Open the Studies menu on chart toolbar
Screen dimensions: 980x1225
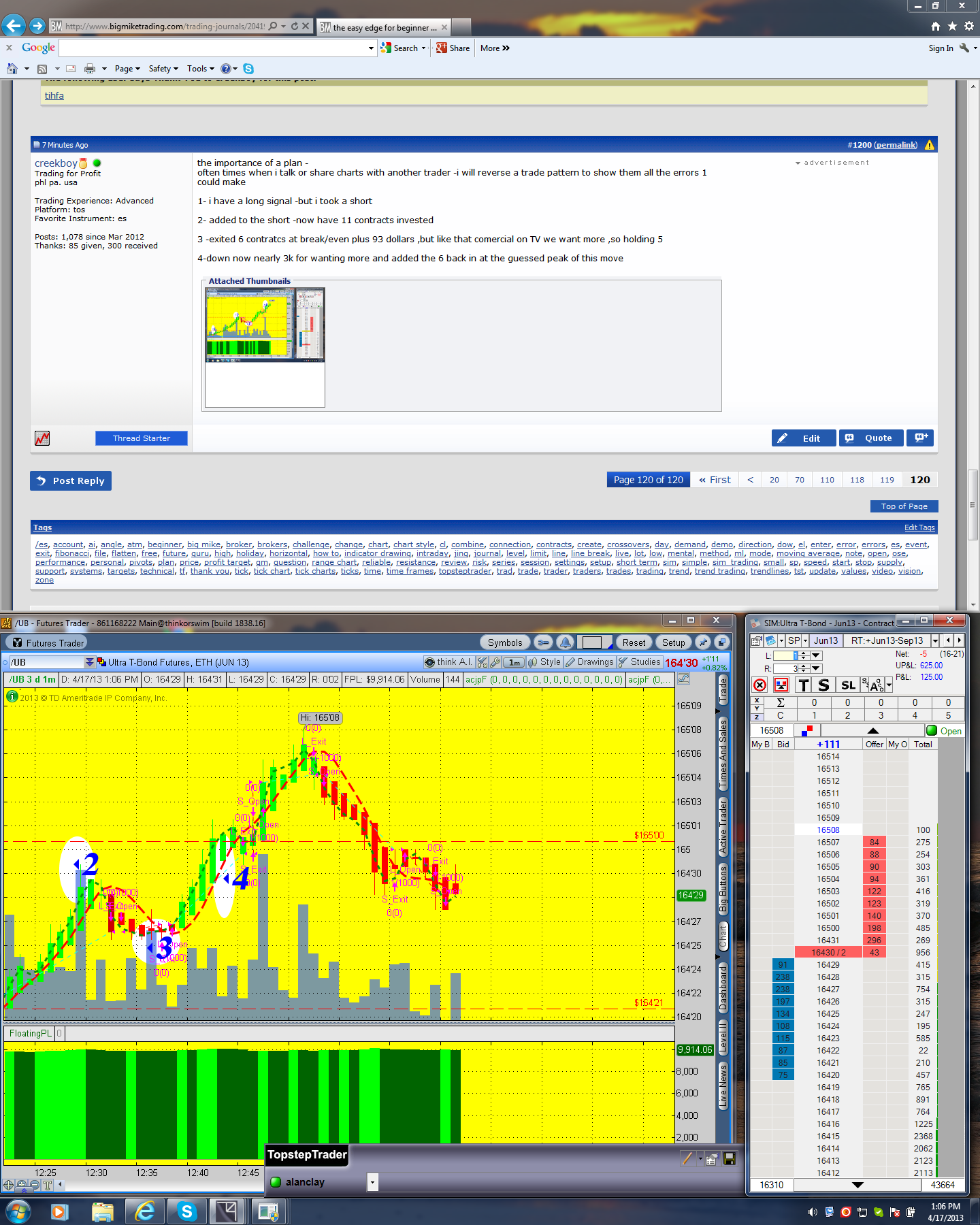[x=640, y=662]
